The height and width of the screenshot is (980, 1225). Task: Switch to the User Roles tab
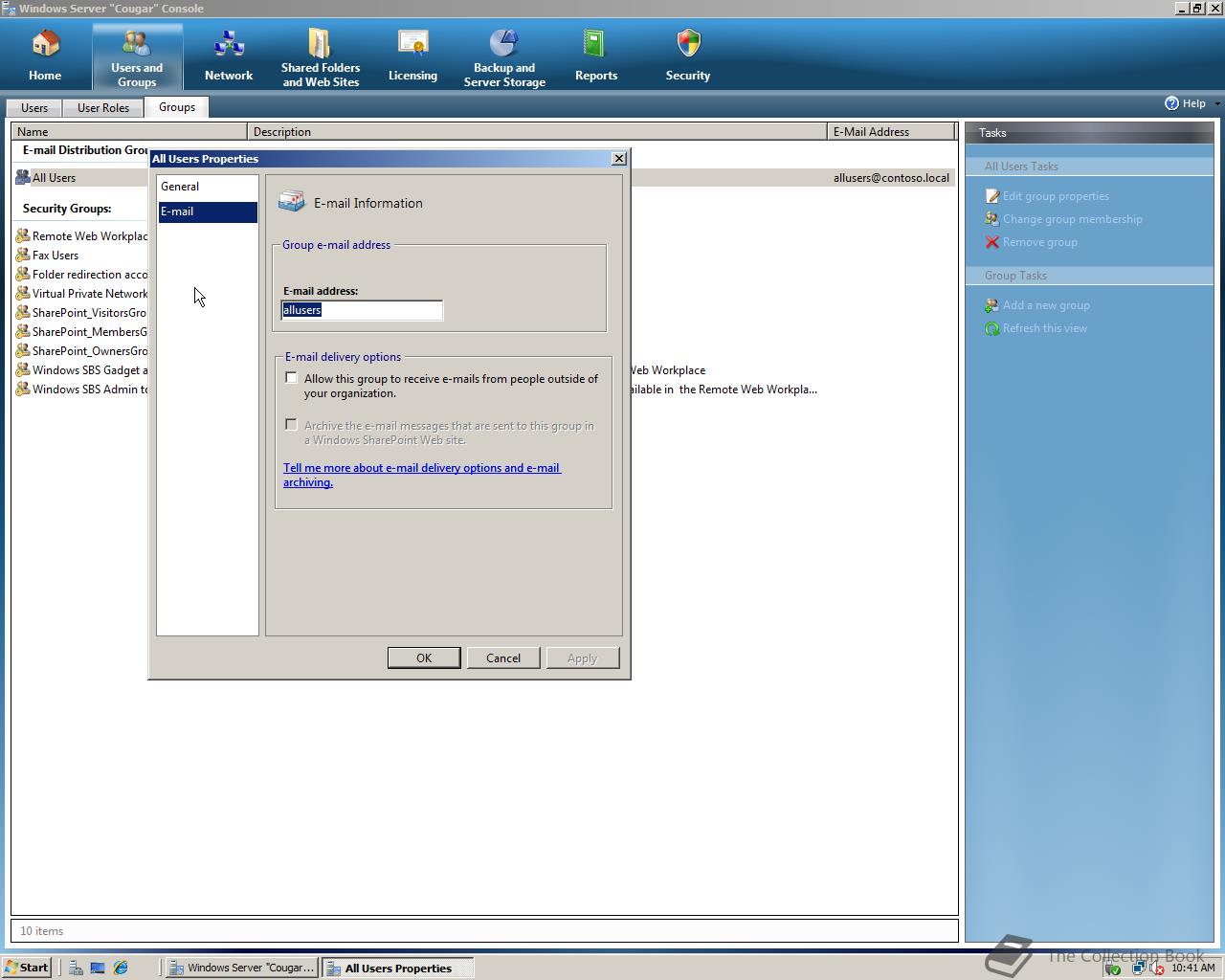pyautogui.click(x=103, y=108)
